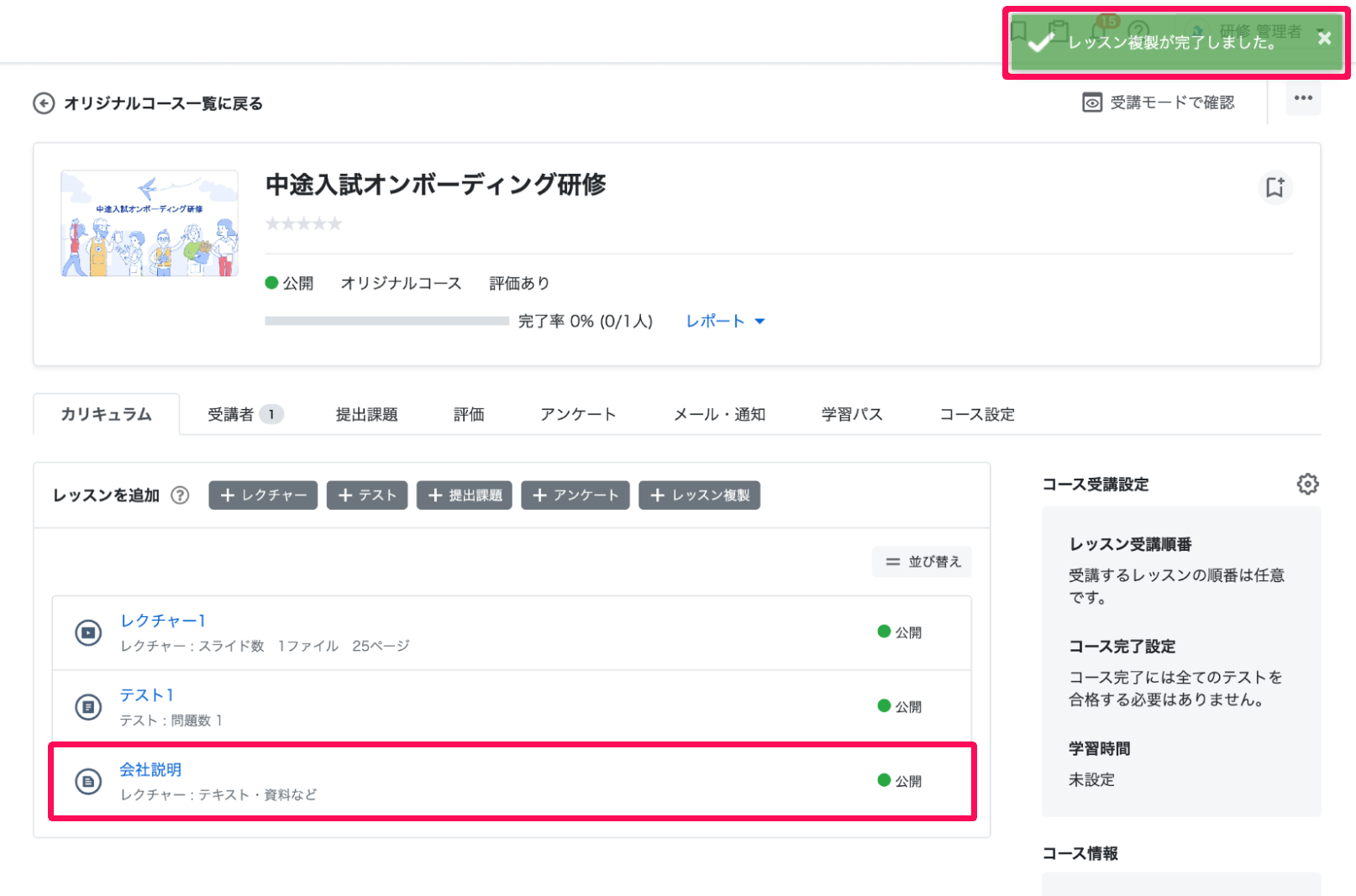Click the 未設定 value
Screen dimensions: 1356x896
coord(1091,779)
